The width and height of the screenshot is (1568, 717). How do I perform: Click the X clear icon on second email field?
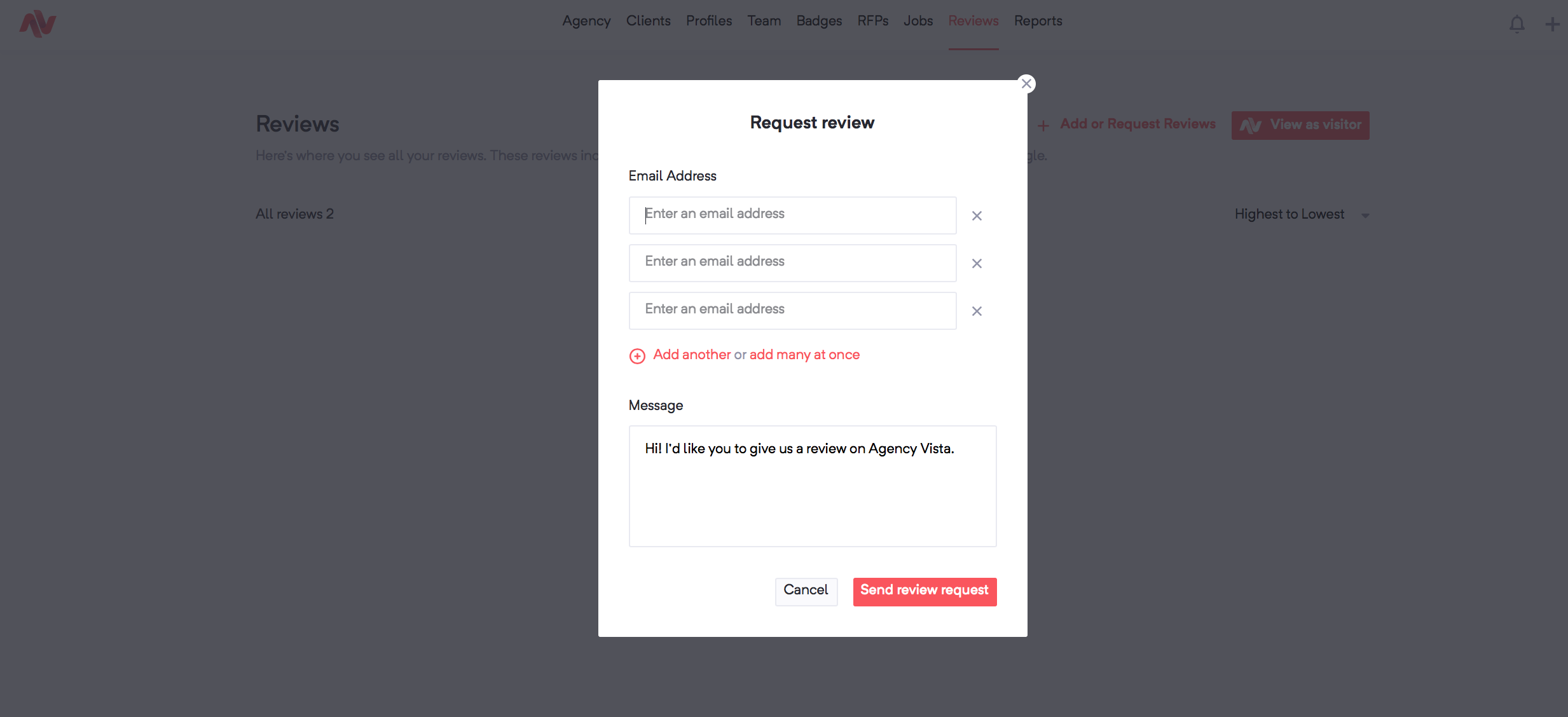pos(977,262)
